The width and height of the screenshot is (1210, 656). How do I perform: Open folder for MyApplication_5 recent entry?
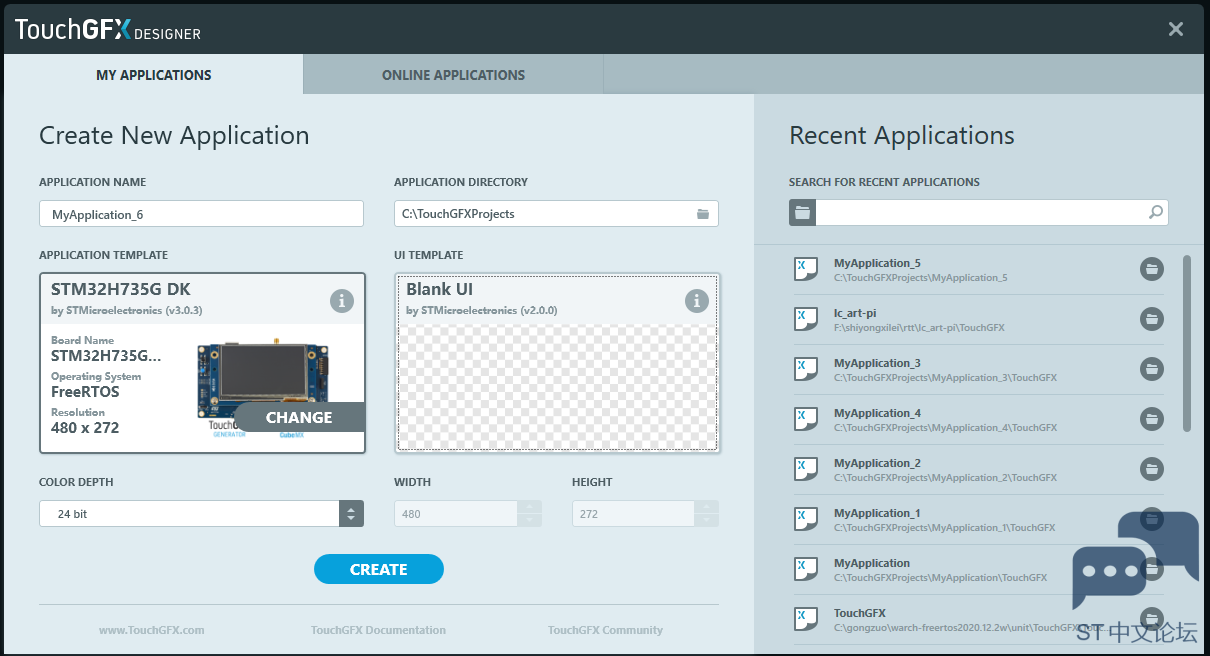pos(1152,269)
